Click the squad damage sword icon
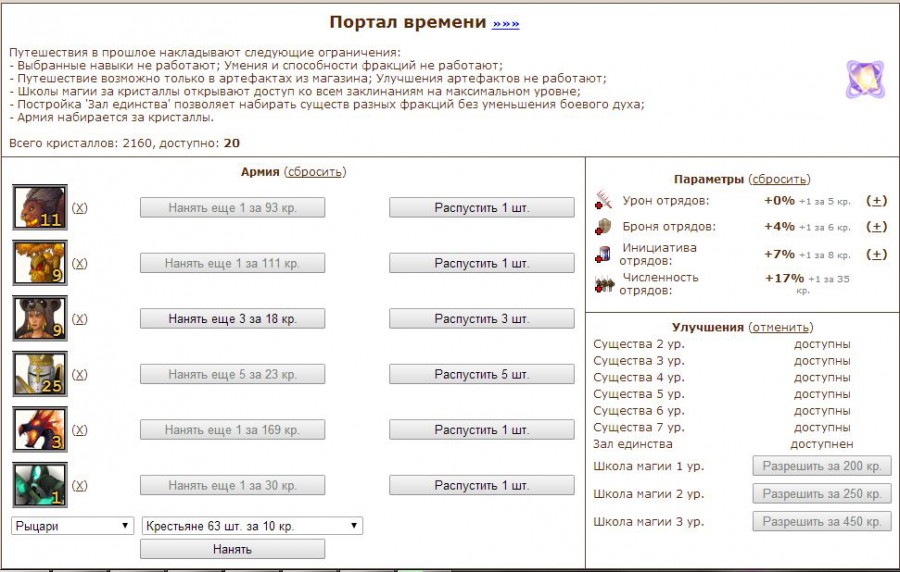 coord(603,200)
